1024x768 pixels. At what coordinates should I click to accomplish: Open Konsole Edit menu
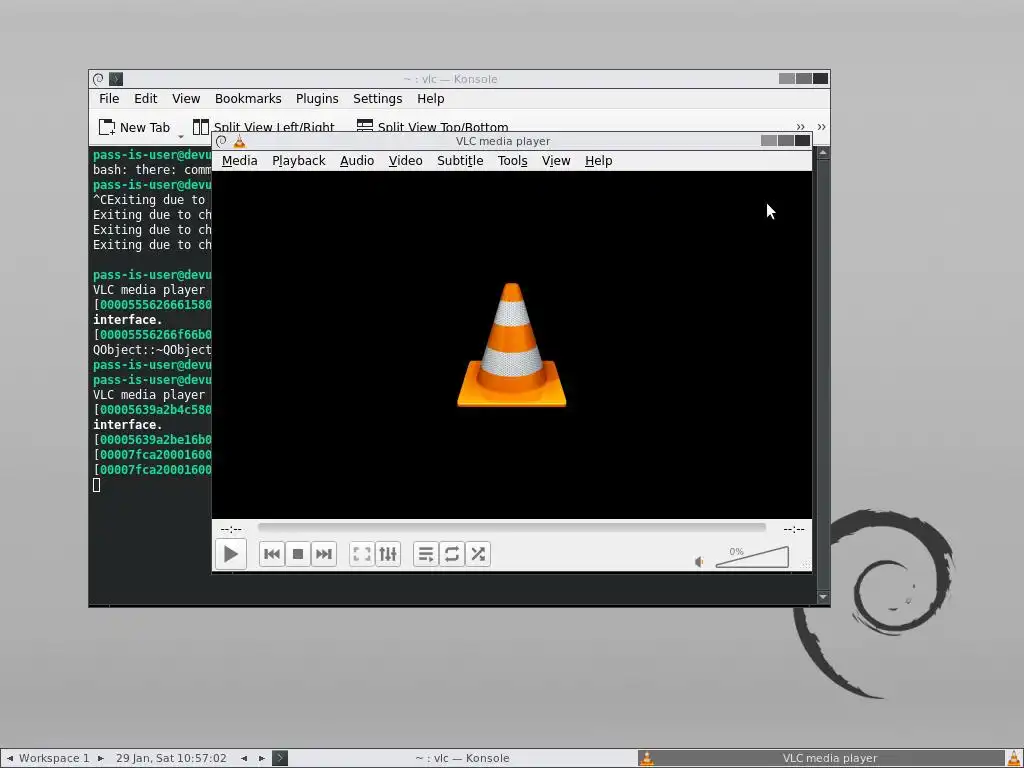pos(146,99)
